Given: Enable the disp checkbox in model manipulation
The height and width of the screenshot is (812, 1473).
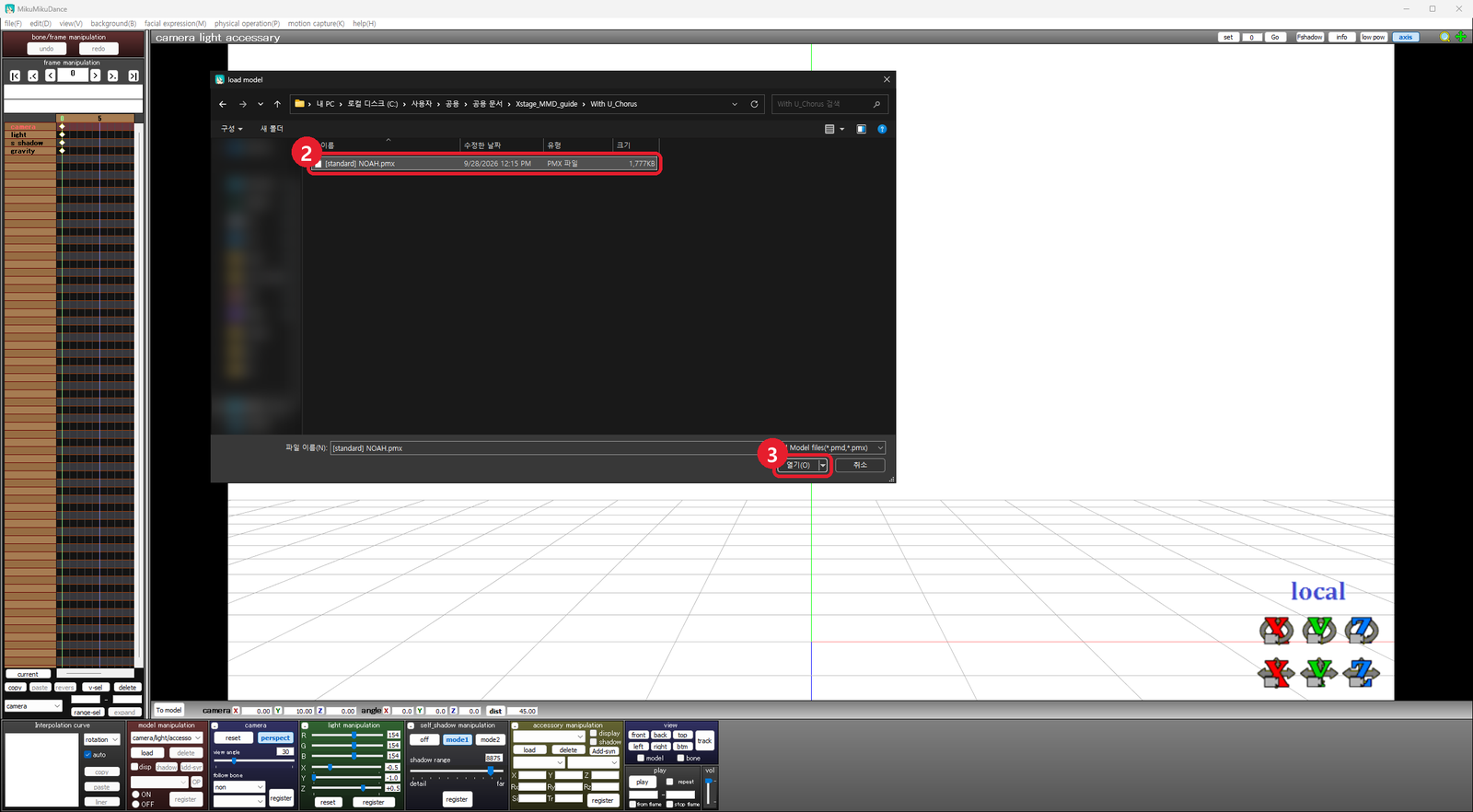Looking at the screenshot, I should tap(134, 767).
